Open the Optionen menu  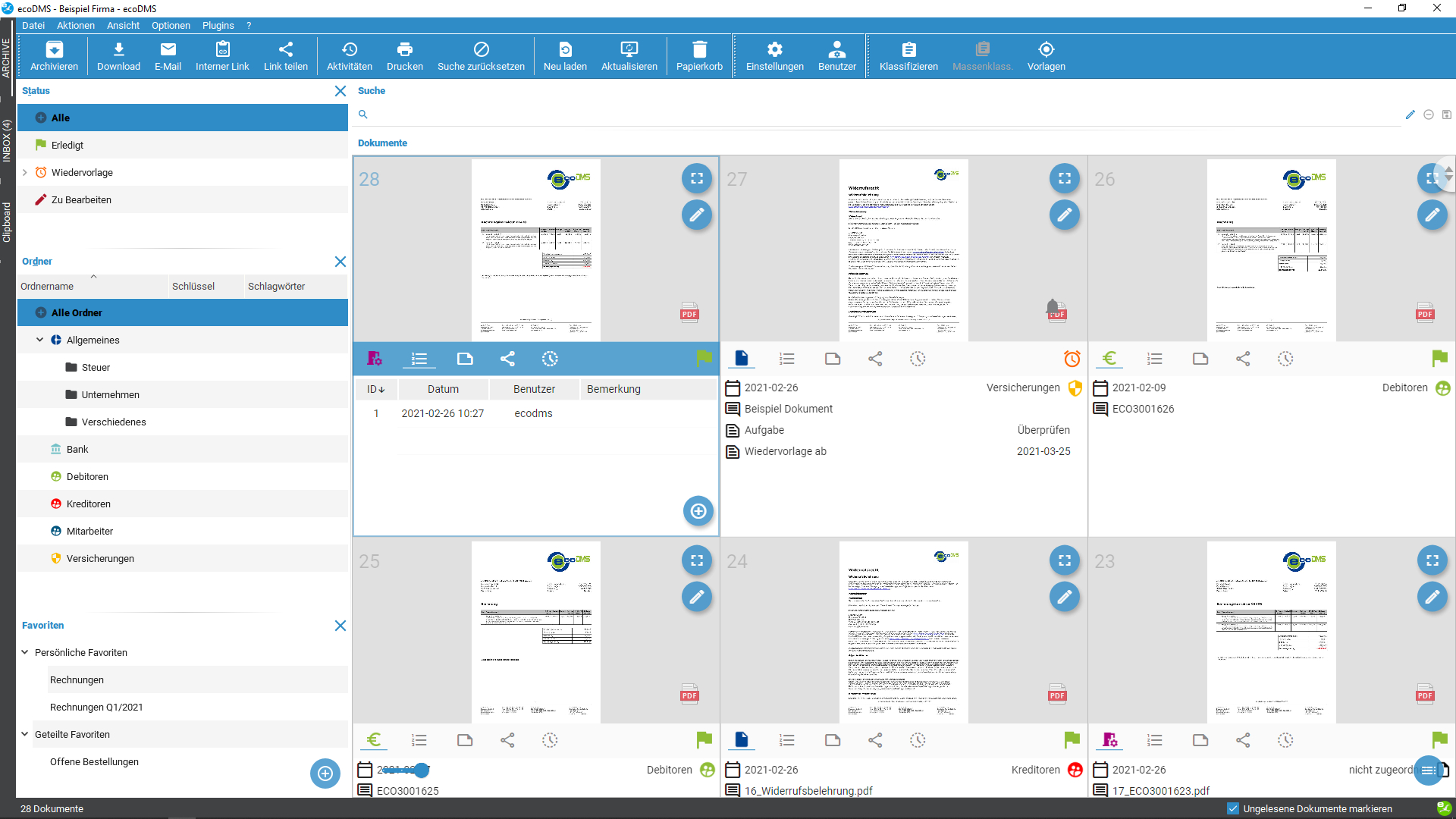point(171,25)
